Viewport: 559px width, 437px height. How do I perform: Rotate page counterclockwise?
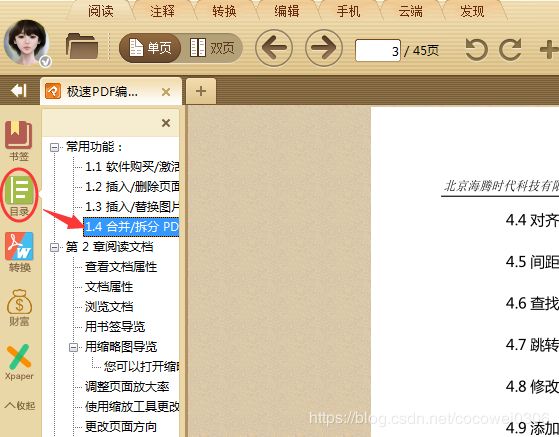click(x=476, y=50)
